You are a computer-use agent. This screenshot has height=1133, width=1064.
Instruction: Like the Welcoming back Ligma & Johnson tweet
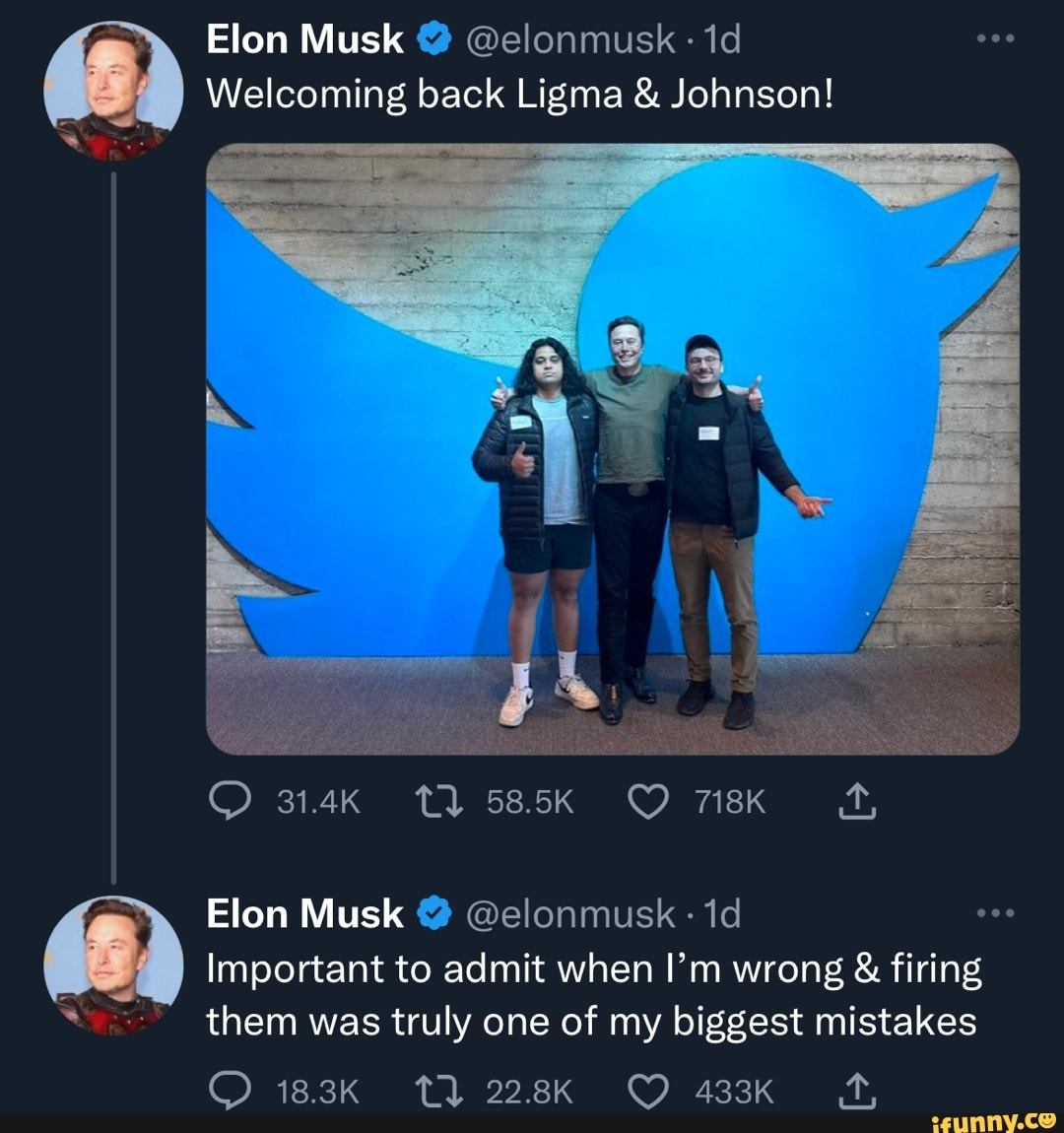[x=648, y=801]
